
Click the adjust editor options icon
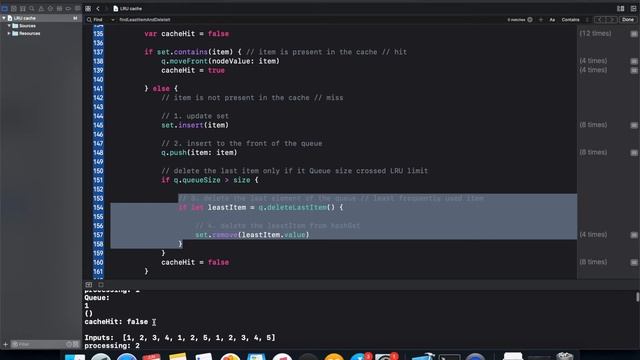click(620, 8)
